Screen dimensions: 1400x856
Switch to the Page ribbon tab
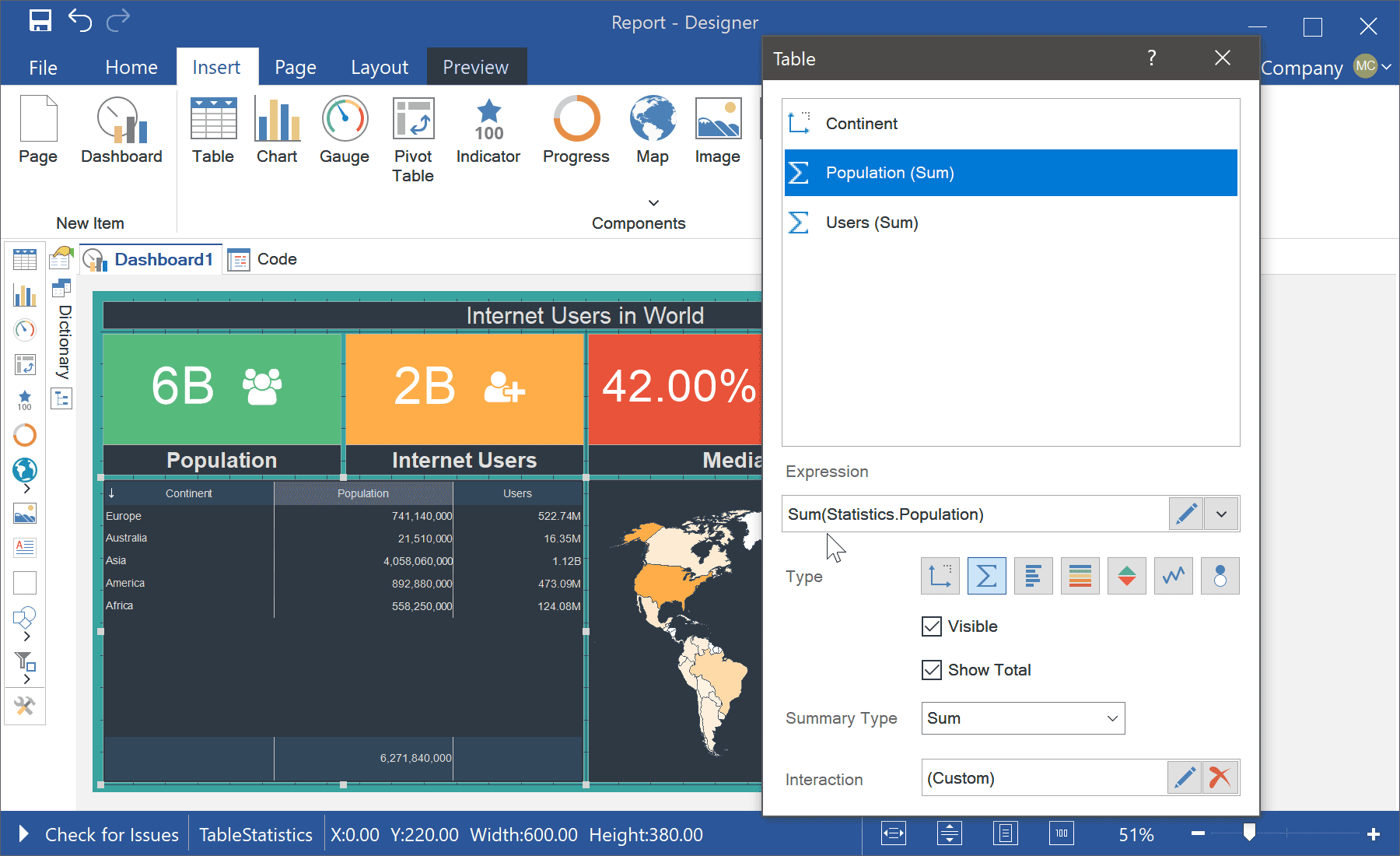[296, 68]
